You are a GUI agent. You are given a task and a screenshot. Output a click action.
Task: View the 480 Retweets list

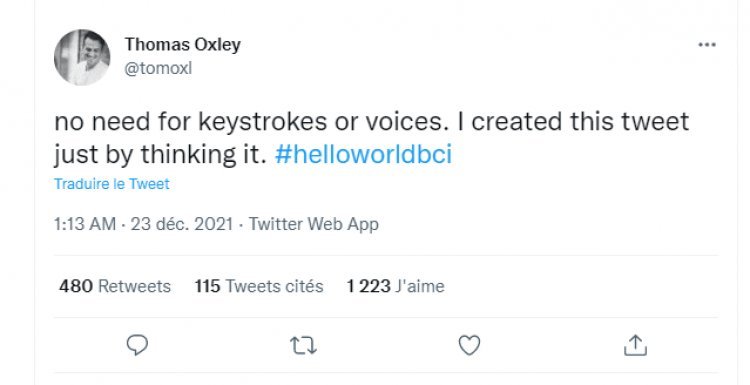click(115, 286)
